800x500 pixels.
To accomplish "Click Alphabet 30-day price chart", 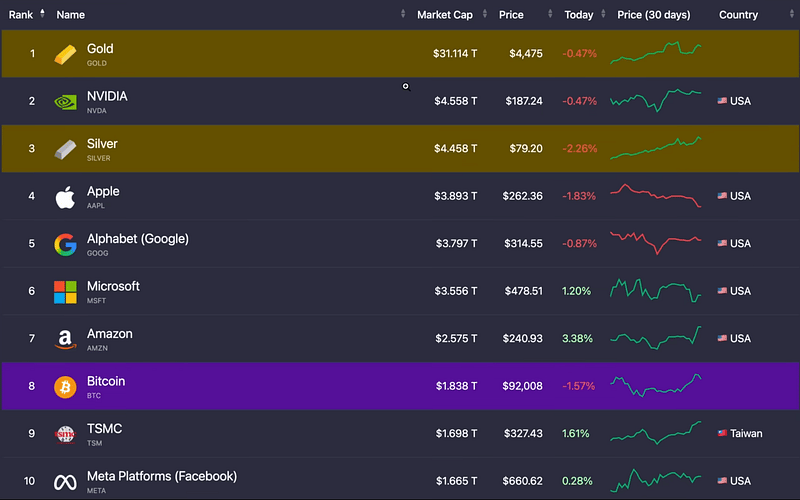I will point(656,243).
